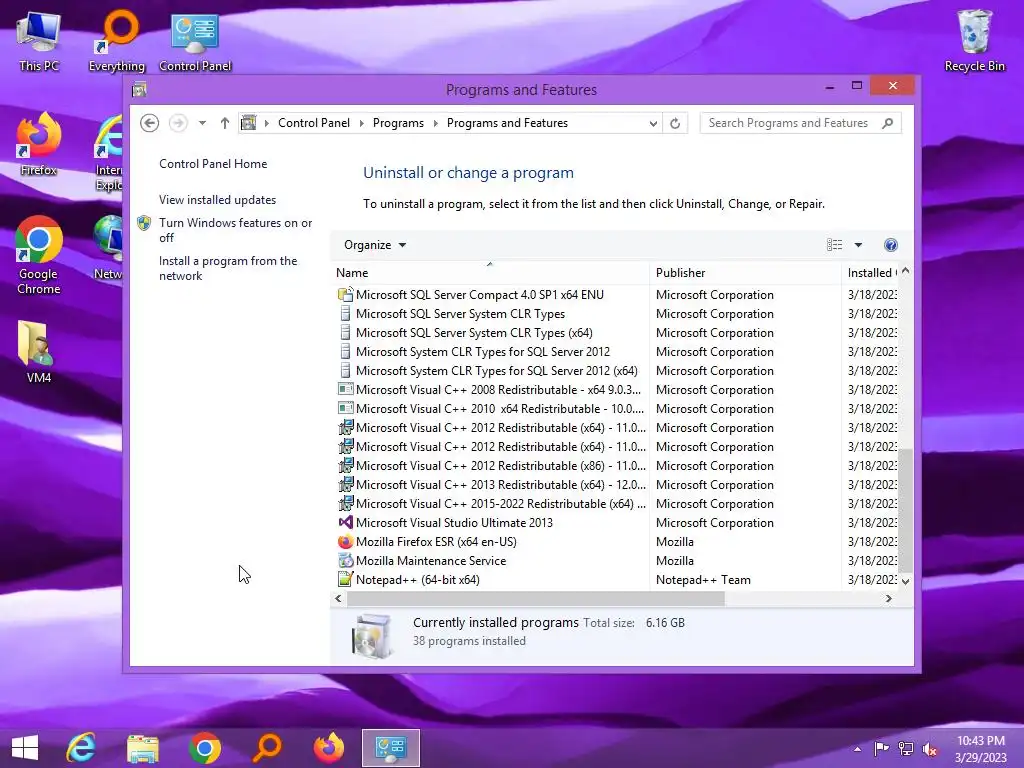Click the taskbar clock showing 10:43 PM
This screenshot has width=1024, height=768.
point(981,749)
